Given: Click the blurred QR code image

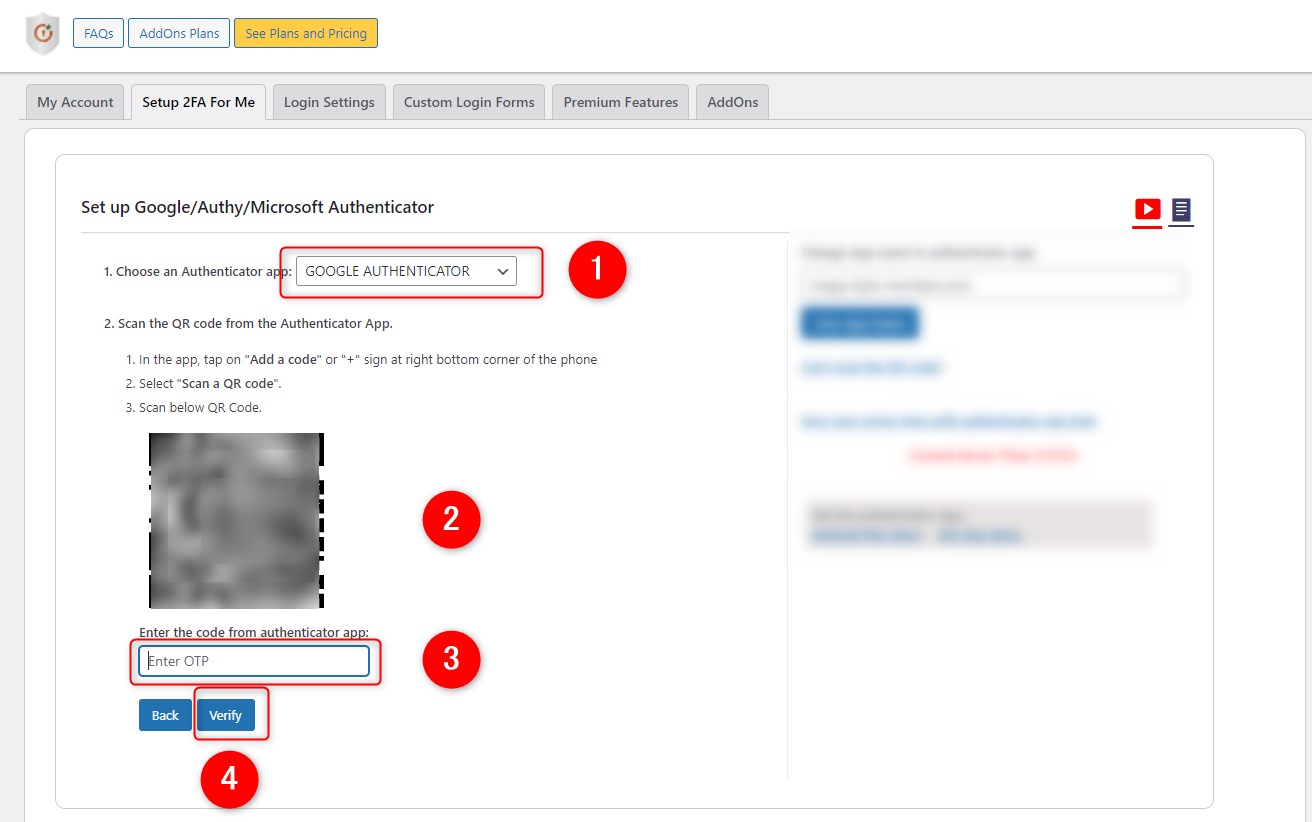Looking at the screenshot, I should point(236,520).
